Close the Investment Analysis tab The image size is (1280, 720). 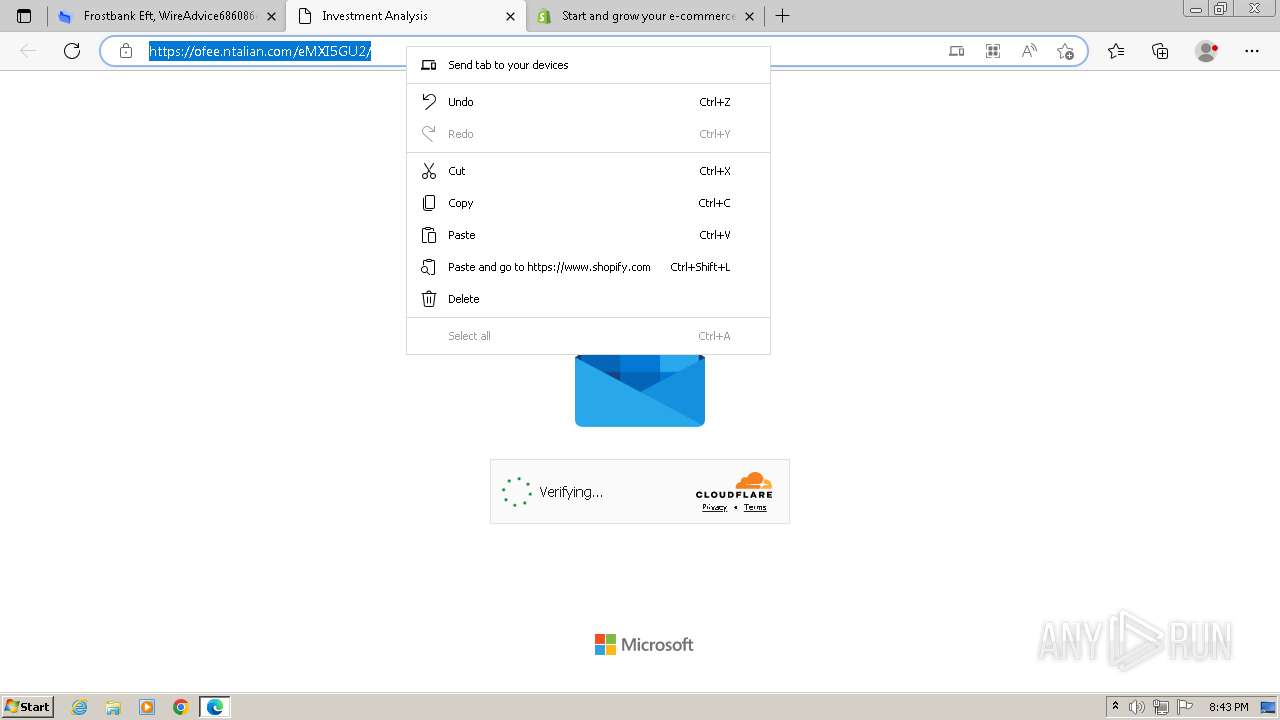coord(510,16)
